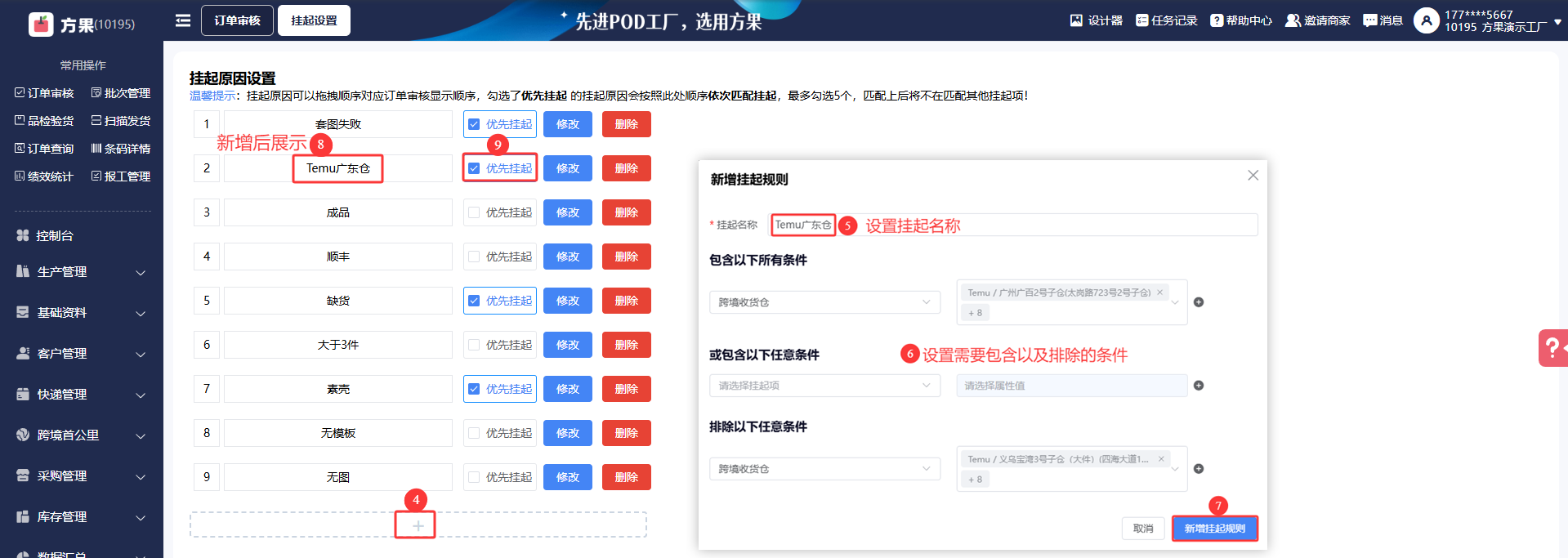This screenshot has width=1568, height=558.
Task: Toggle 优先挂起 checkbox for 无图
Action: tap(474, 477)
